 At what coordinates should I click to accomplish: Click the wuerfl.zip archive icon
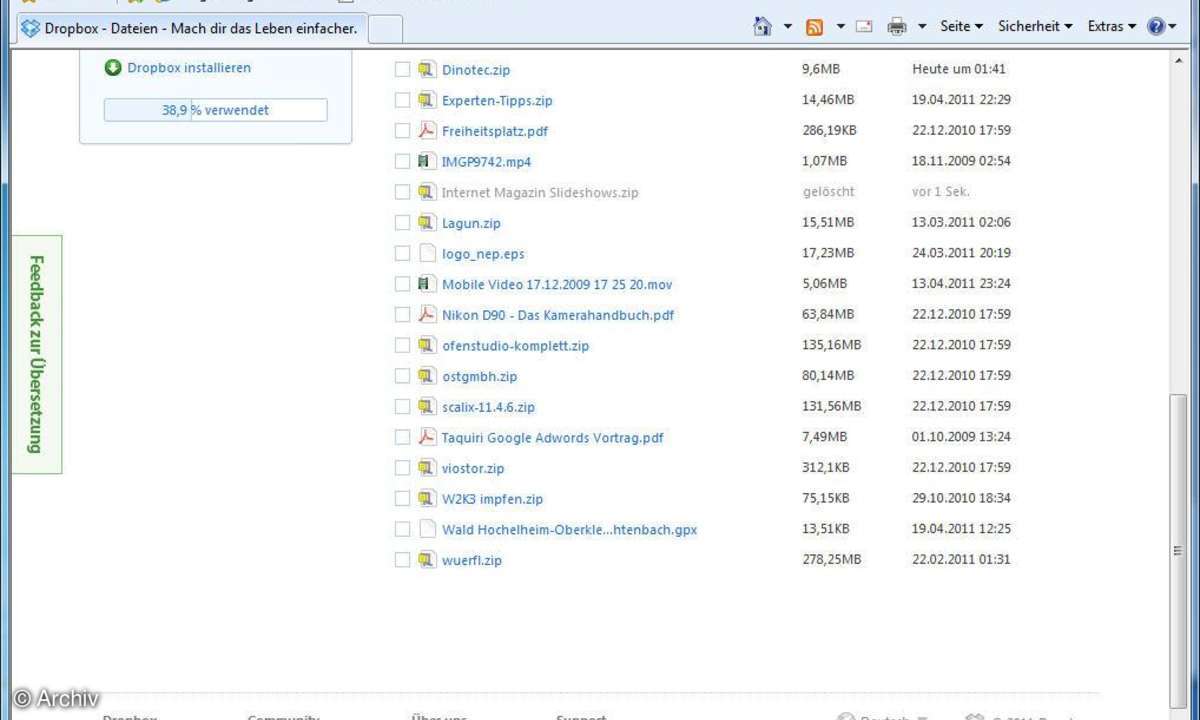[427, 560]
